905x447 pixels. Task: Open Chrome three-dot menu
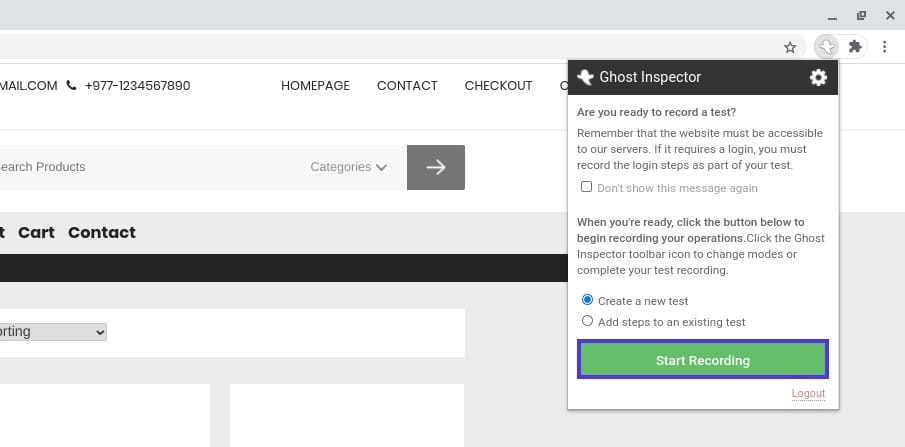[x=884, y=47]
